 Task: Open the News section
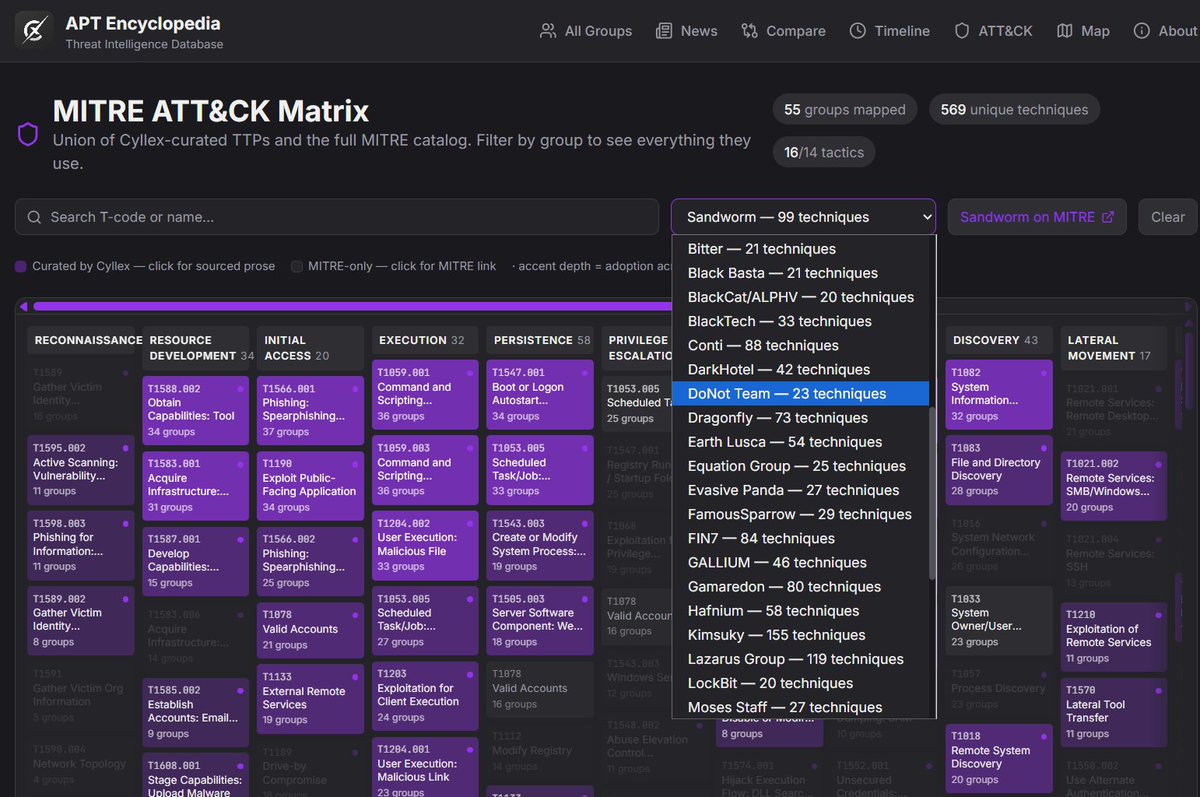point(687,31)
